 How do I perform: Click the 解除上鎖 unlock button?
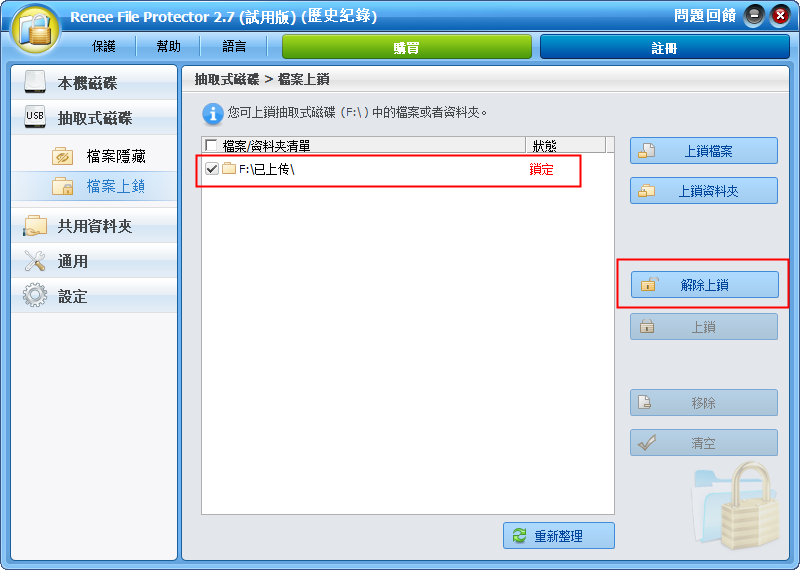(705, 285)
